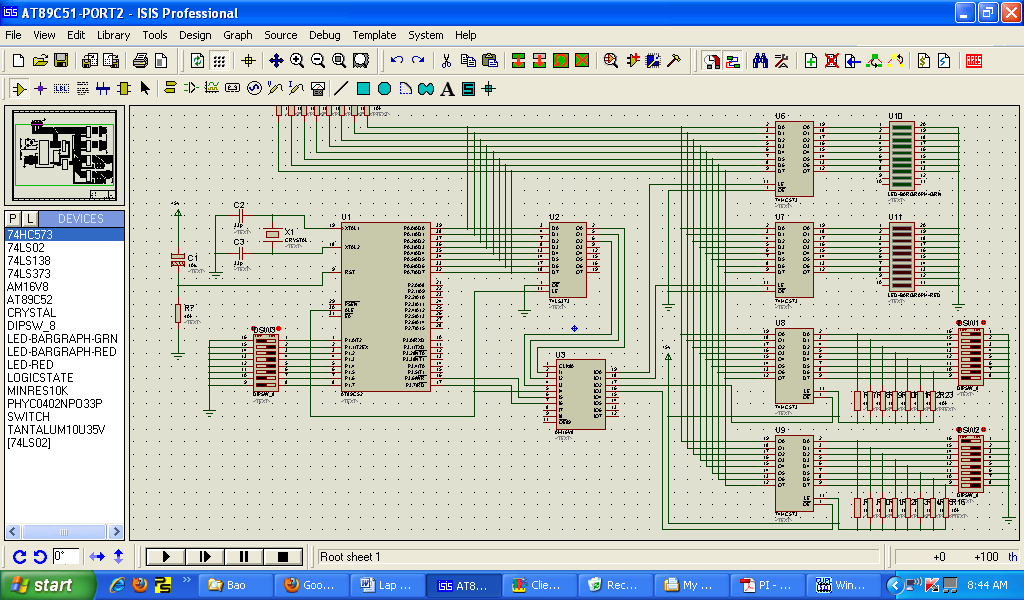Flip vertically with Y-mirror
Screen dimensions: 1024x600
(118, 556)
